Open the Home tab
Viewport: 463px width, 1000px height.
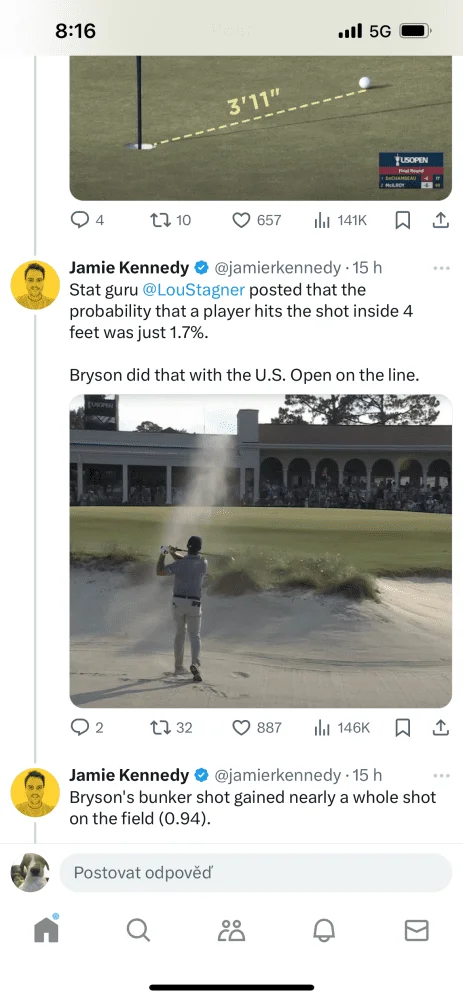click(46, 930)
